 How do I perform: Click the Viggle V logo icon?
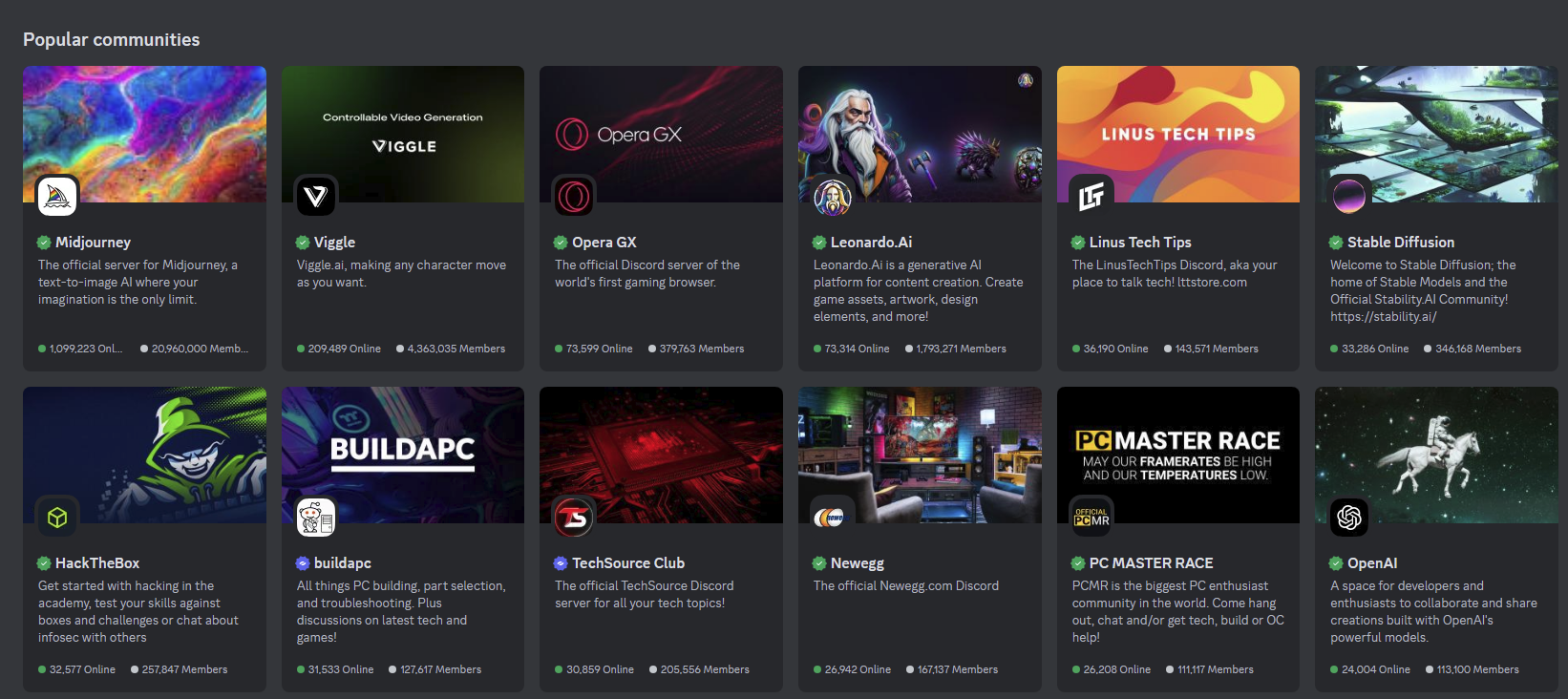click(315, 197)
